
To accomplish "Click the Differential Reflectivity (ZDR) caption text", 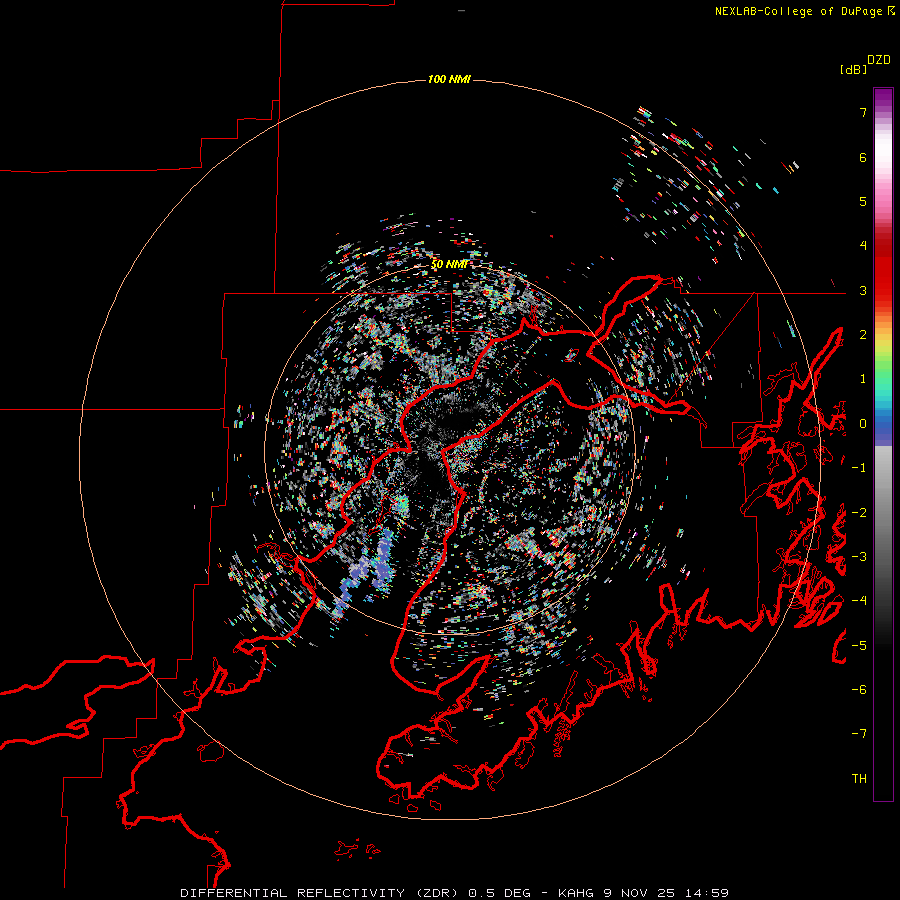I will (321, 893).
